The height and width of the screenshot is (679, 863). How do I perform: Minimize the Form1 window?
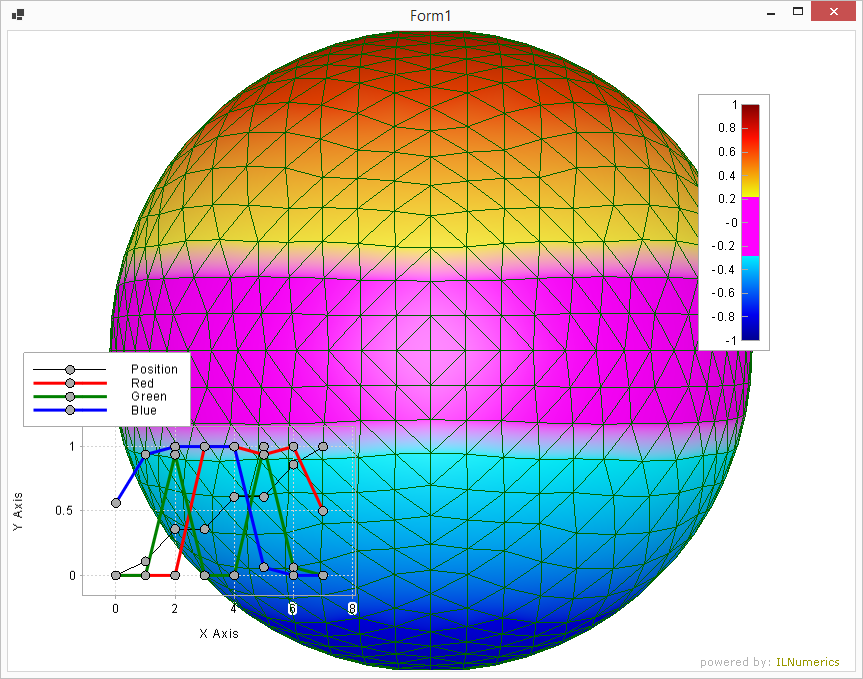771,12
